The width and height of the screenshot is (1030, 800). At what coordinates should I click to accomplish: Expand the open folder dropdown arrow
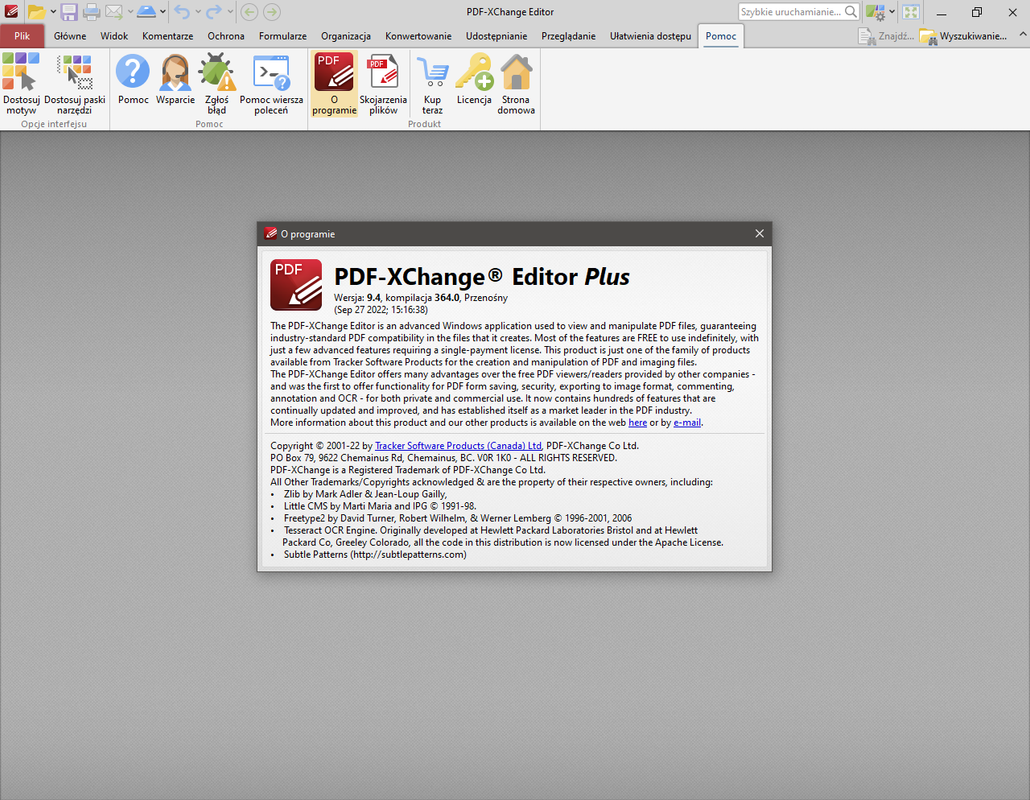(x=53, y=12)
